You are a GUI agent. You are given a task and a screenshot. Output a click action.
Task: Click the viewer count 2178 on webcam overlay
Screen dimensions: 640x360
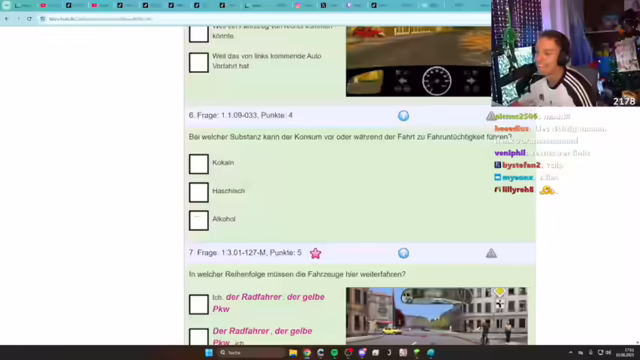pyautogui.click(x=624, y=101)
